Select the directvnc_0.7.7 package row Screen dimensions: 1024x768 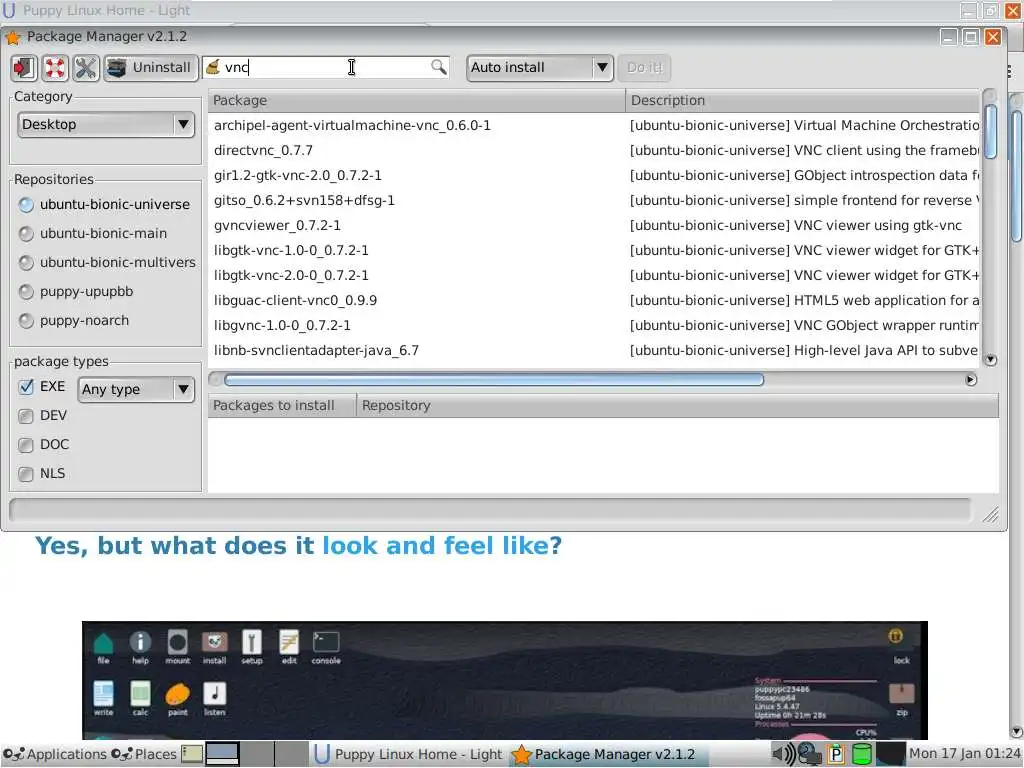point(594,150)
